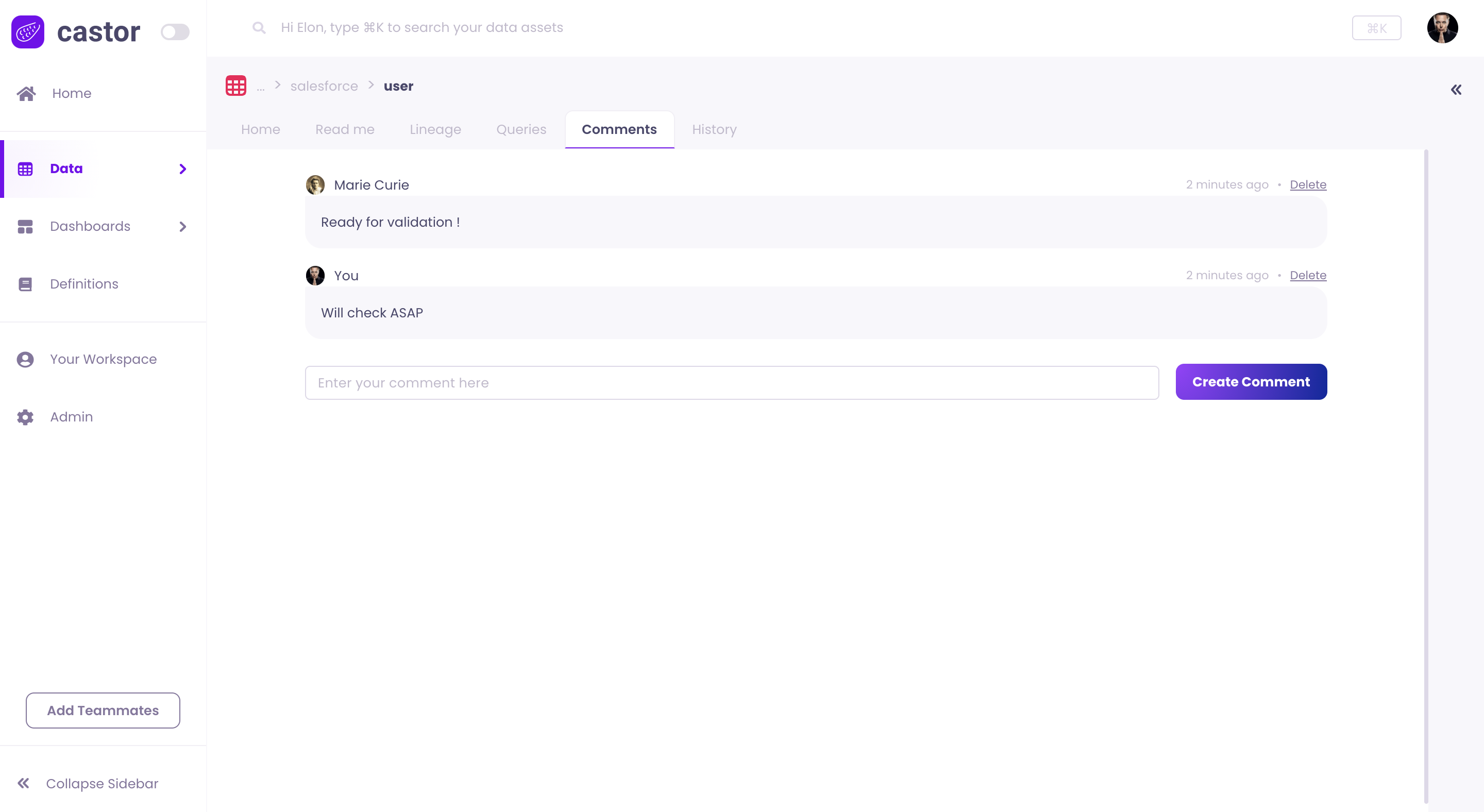
Task: Click the castor logo icon
Action: click(28, 31)
